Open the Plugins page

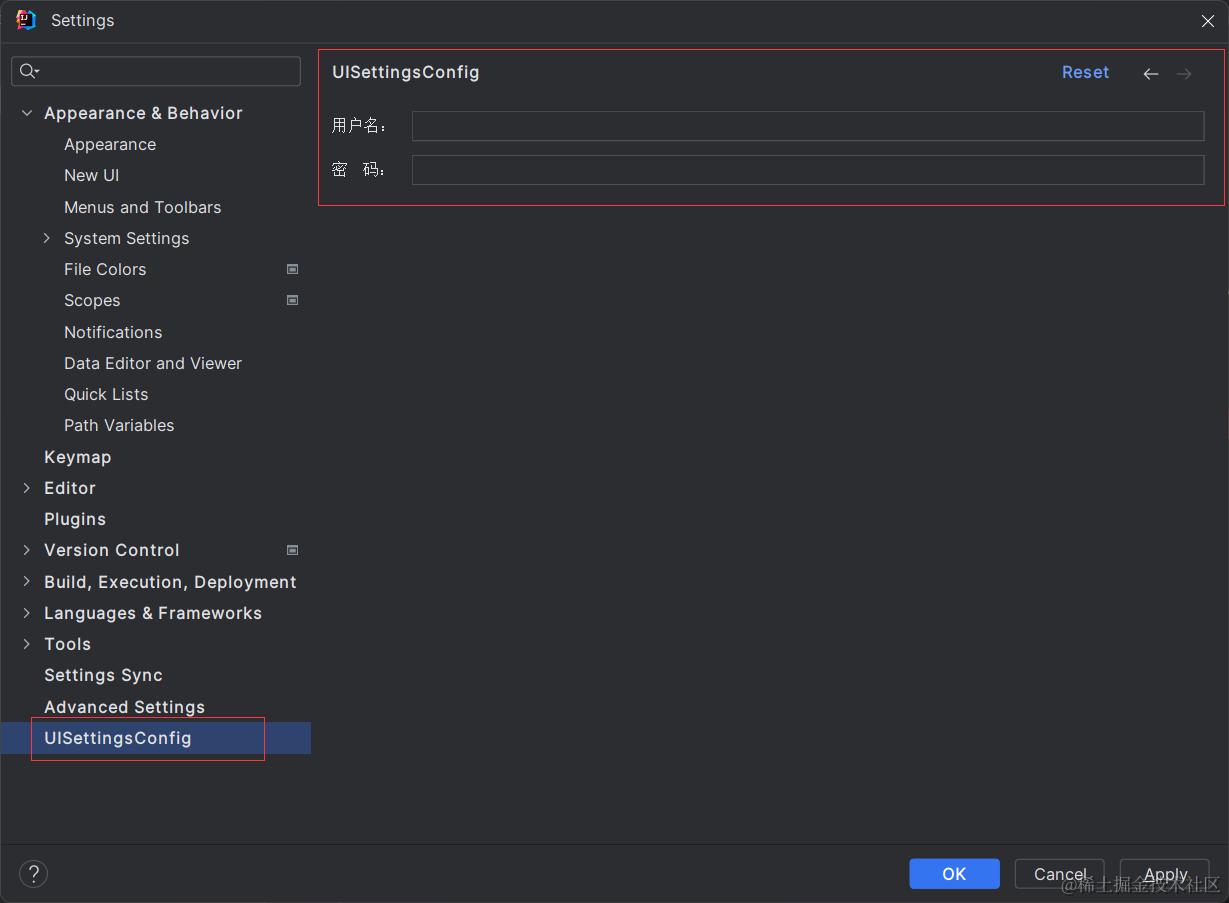[75, 519]
